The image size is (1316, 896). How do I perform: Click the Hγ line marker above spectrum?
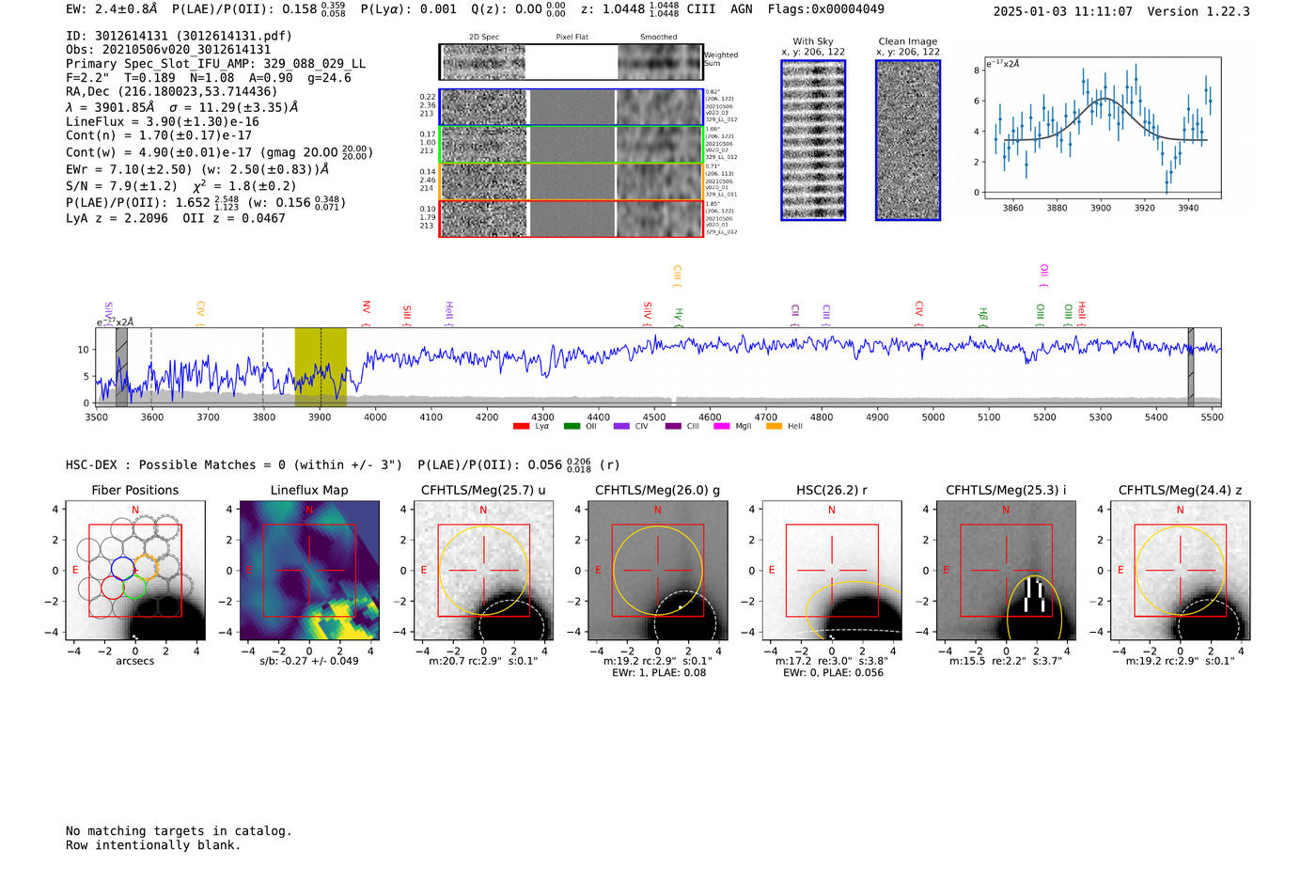pos(679,317)
